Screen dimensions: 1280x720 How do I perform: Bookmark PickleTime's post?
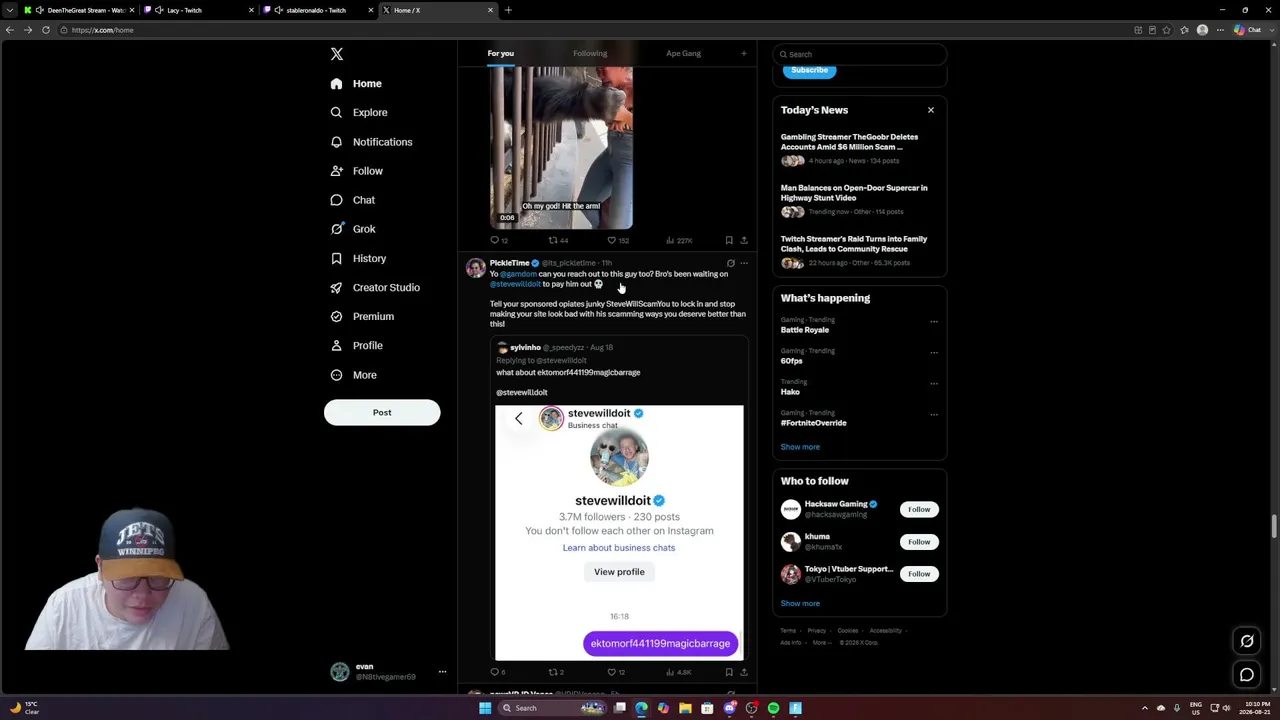point(729,672)
